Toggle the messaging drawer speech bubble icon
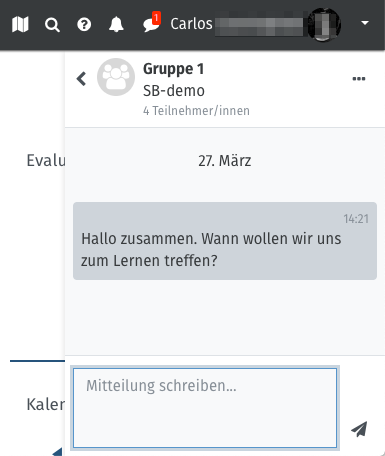Viewport: 385px width, 456px height. 150,25
